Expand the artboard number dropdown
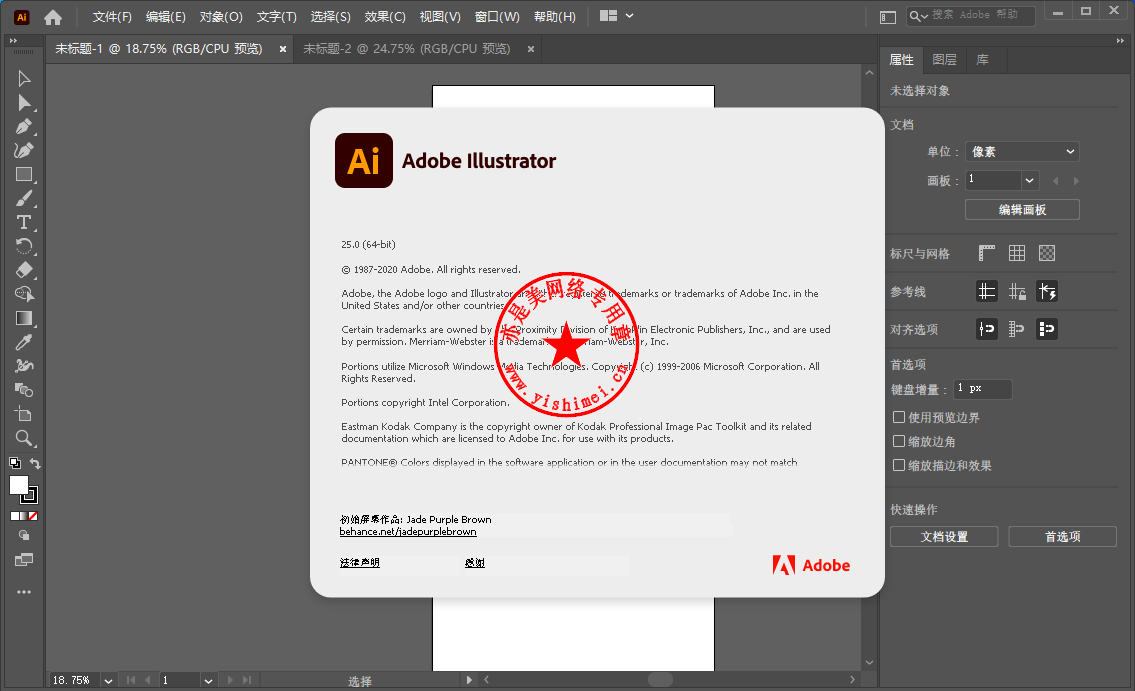The image size is (1135, 691). 1029,180
